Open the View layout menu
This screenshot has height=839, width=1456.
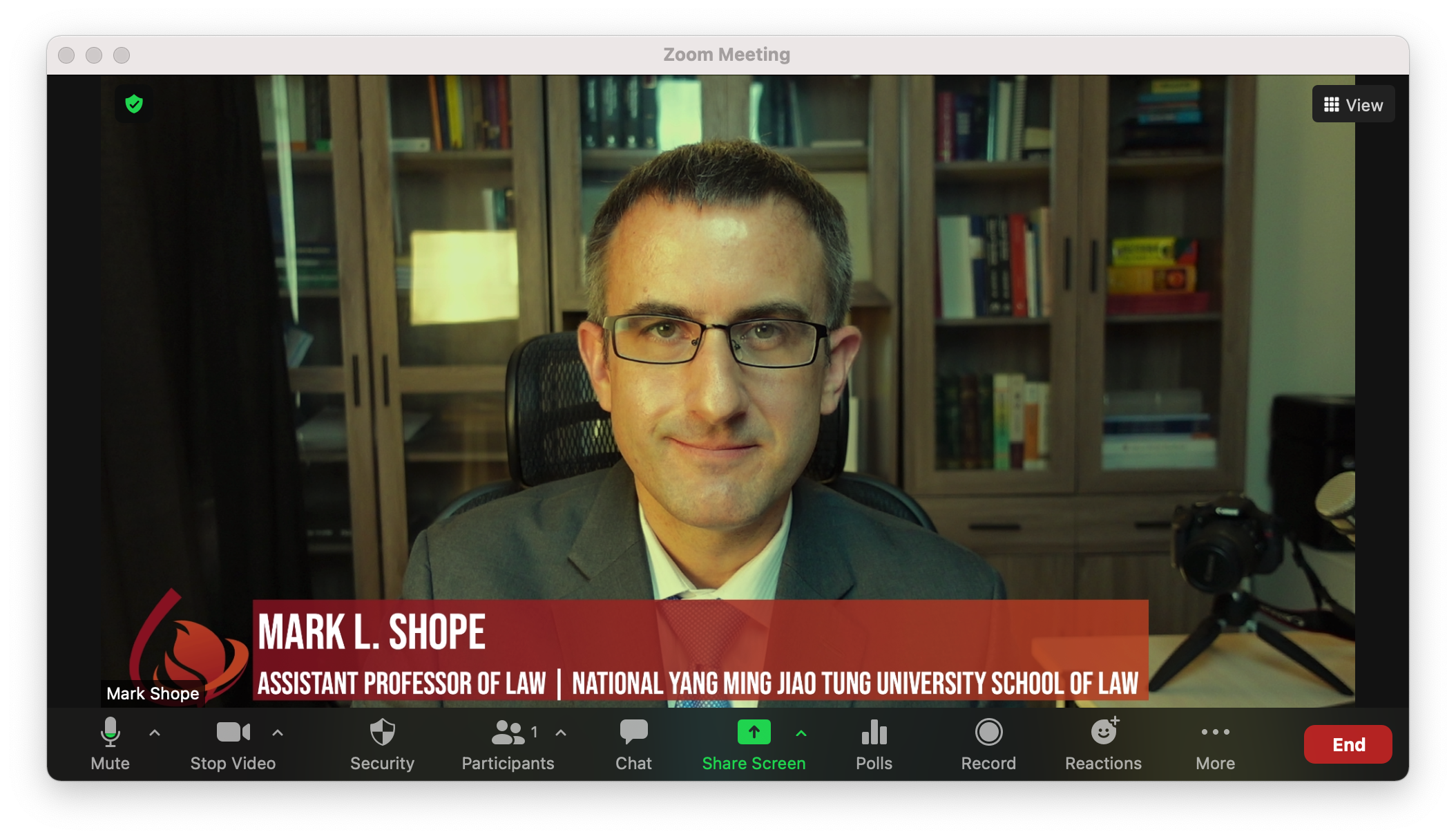click(x=1353, y=104)
